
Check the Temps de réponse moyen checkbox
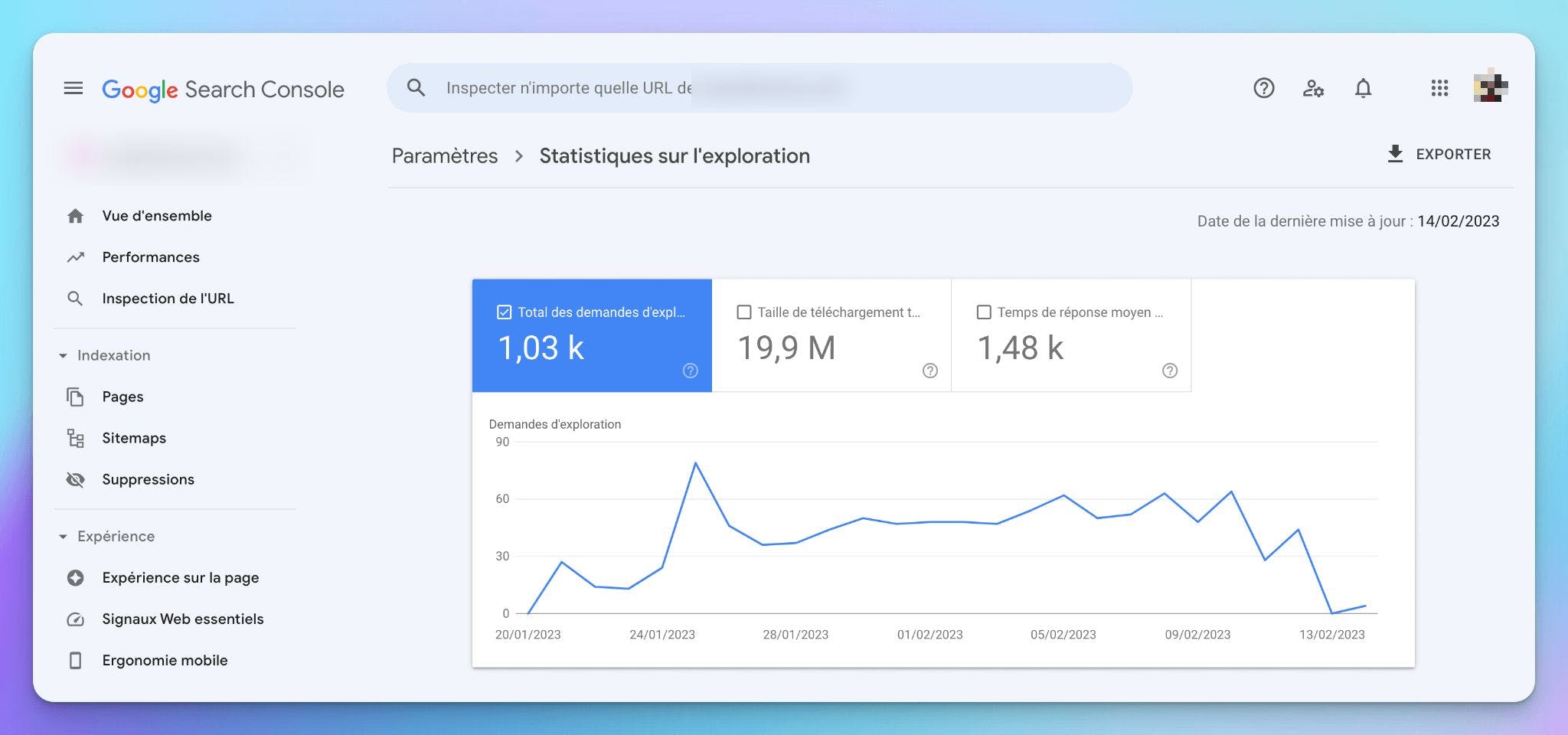[984, 312]
